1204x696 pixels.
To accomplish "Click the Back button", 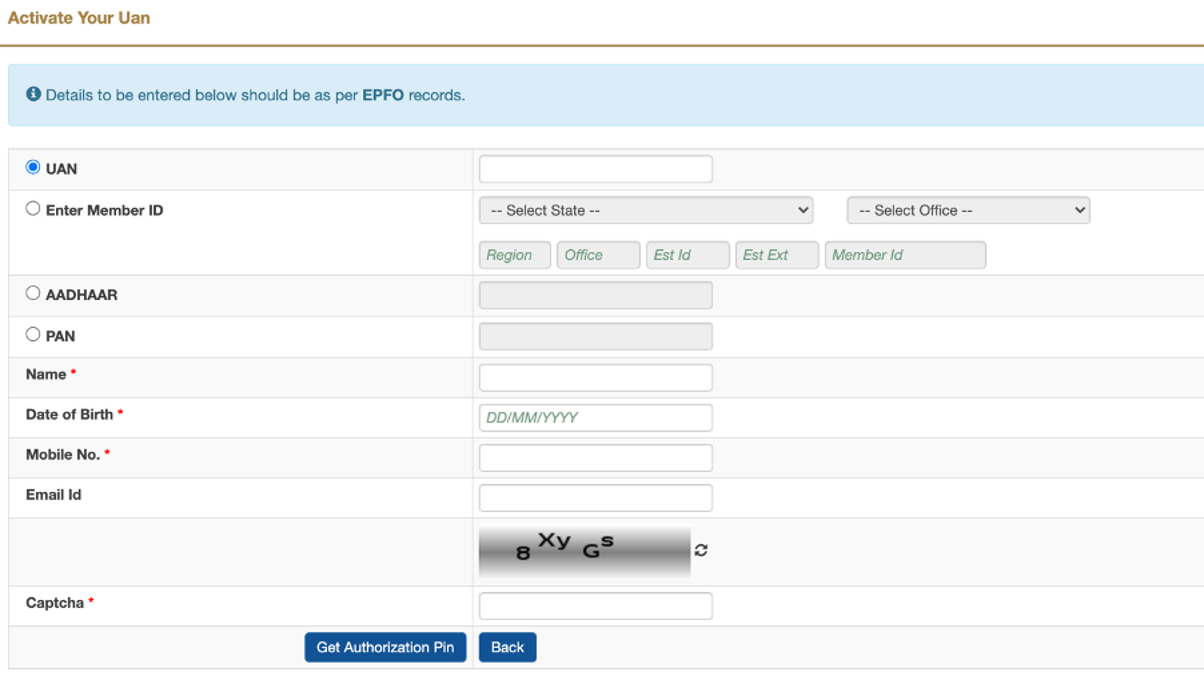I will point(507,647).
